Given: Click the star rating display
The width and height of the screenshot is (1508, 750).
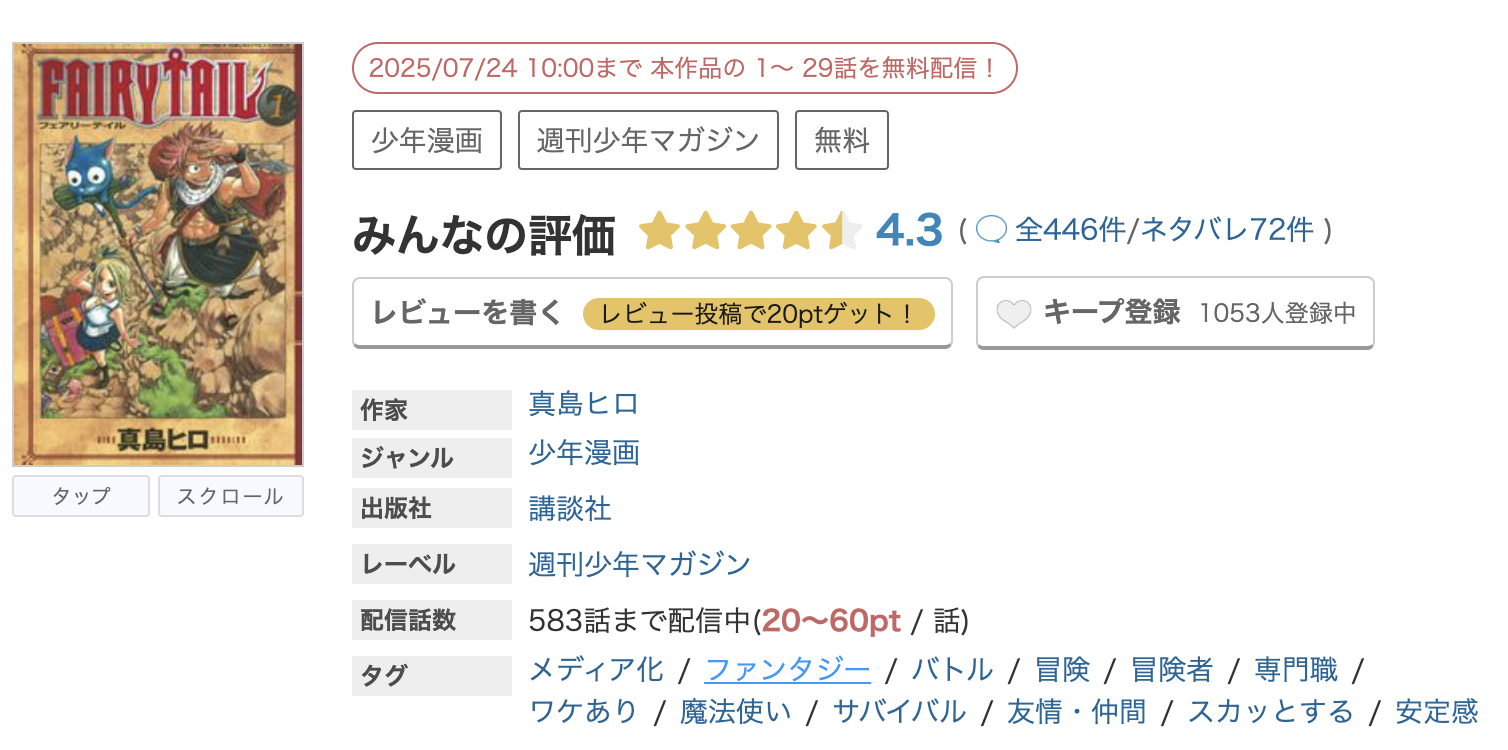Looking at the screenshot, I should coord(750,231).
